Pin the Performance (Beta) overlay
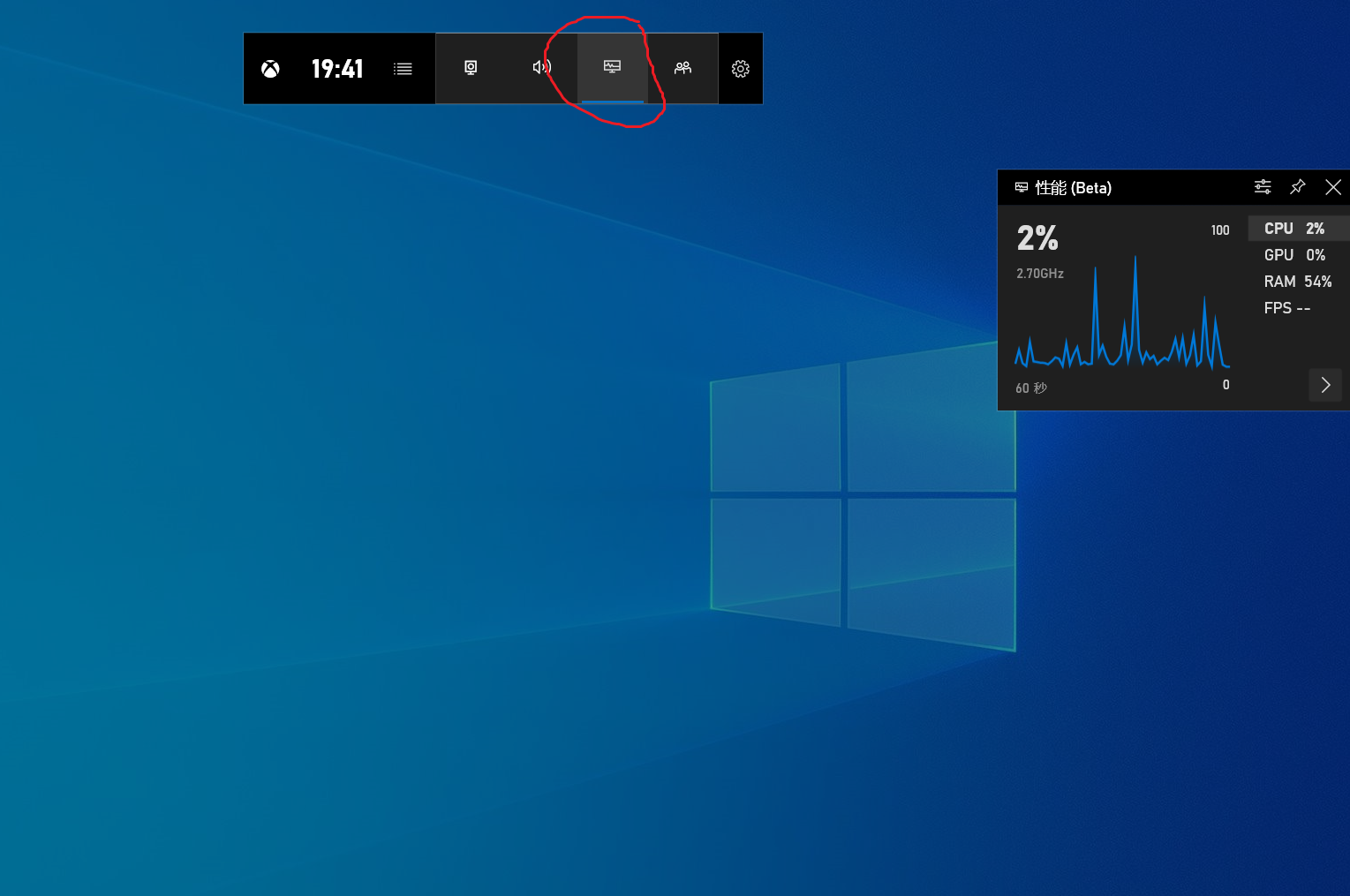Viewport: 1350px width, 896px height. [1297, 187]
